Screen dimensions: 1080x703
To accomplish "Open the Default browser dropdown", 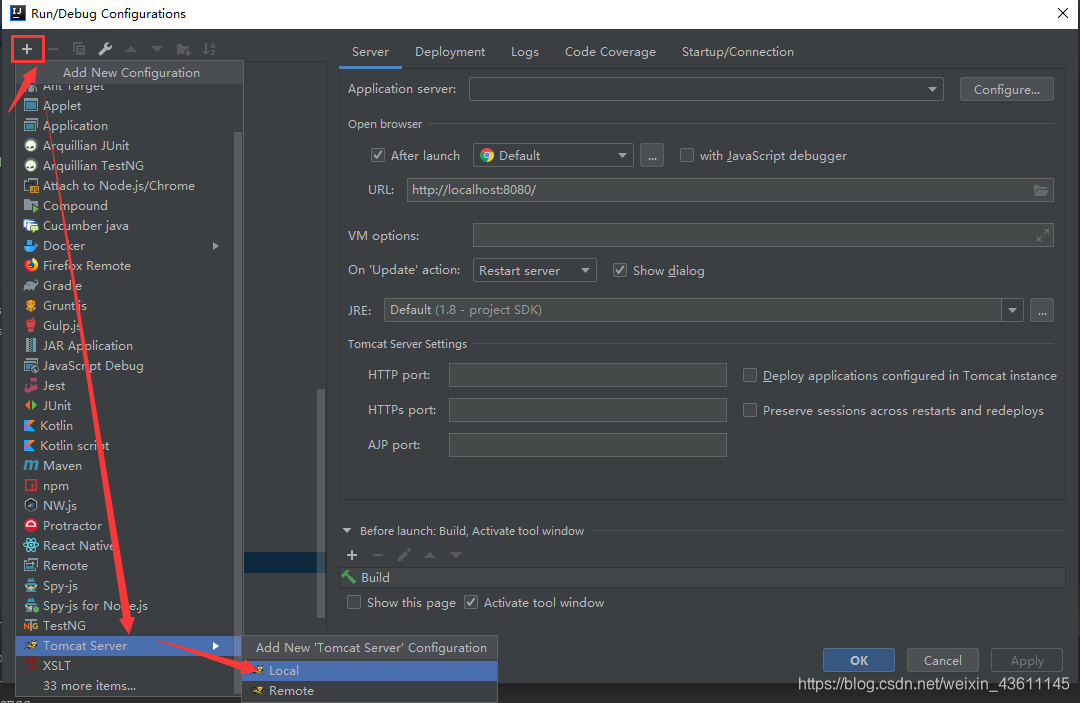I will coord(553,156).
